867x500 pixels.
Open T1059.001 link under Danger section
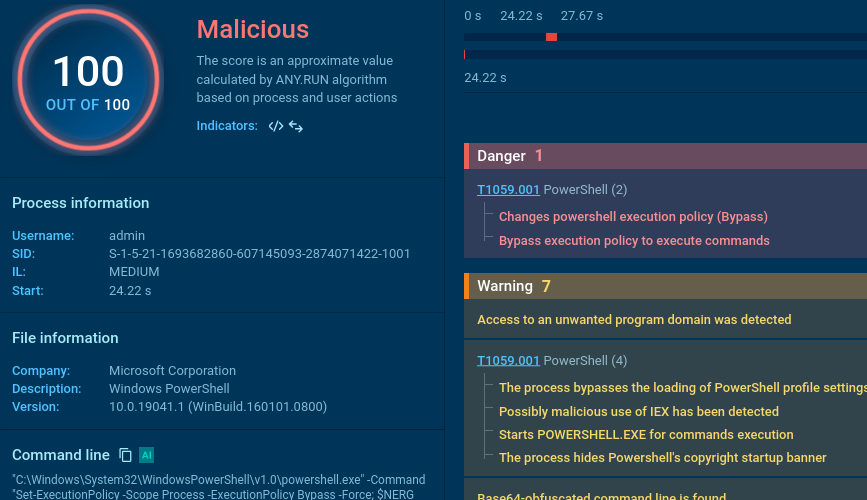pyautogui.click(x=508, y=190)
